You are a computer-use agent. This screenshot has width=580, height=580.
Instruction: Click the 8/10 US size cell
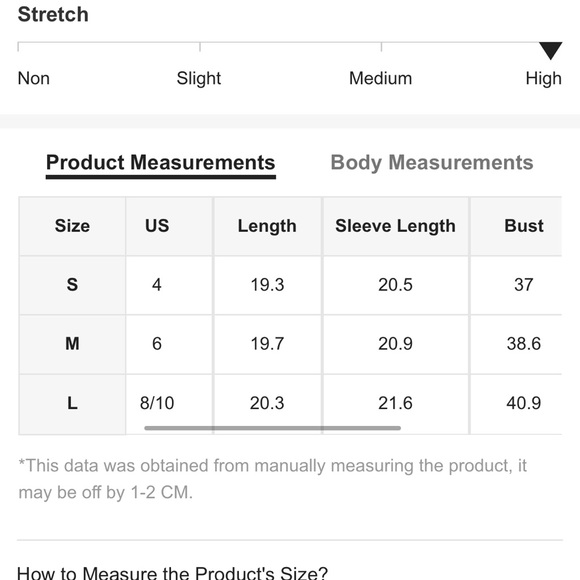pyautogui.click(x=157, y=403)
